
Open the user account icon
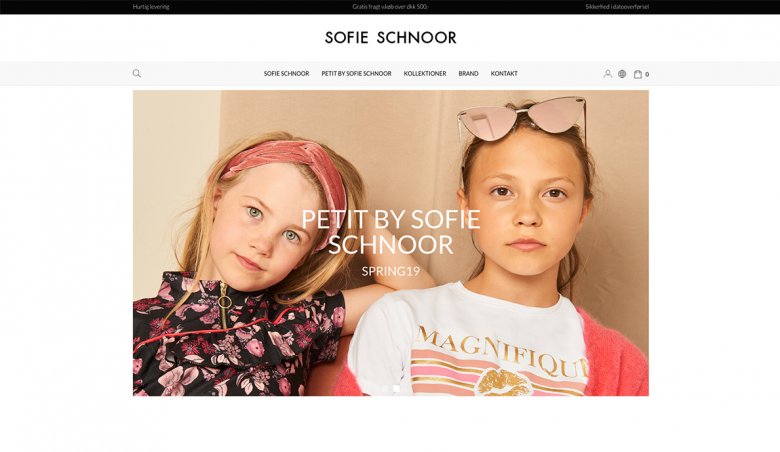pyautogui.click(x=607, y=74)
